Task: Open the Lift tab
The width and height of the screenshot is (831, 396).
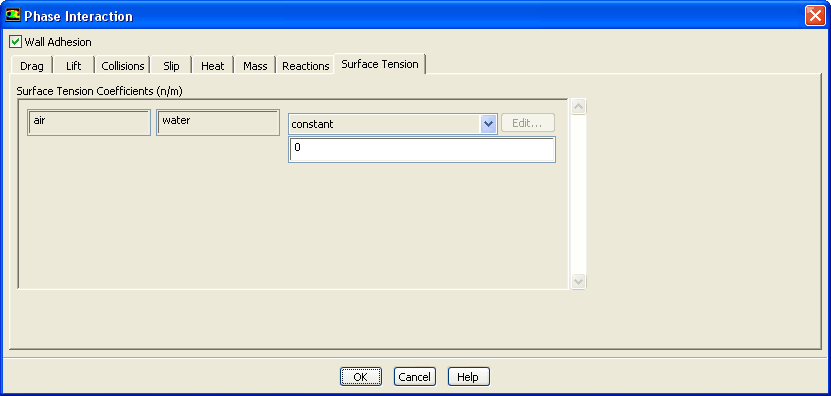Action: 74,66
